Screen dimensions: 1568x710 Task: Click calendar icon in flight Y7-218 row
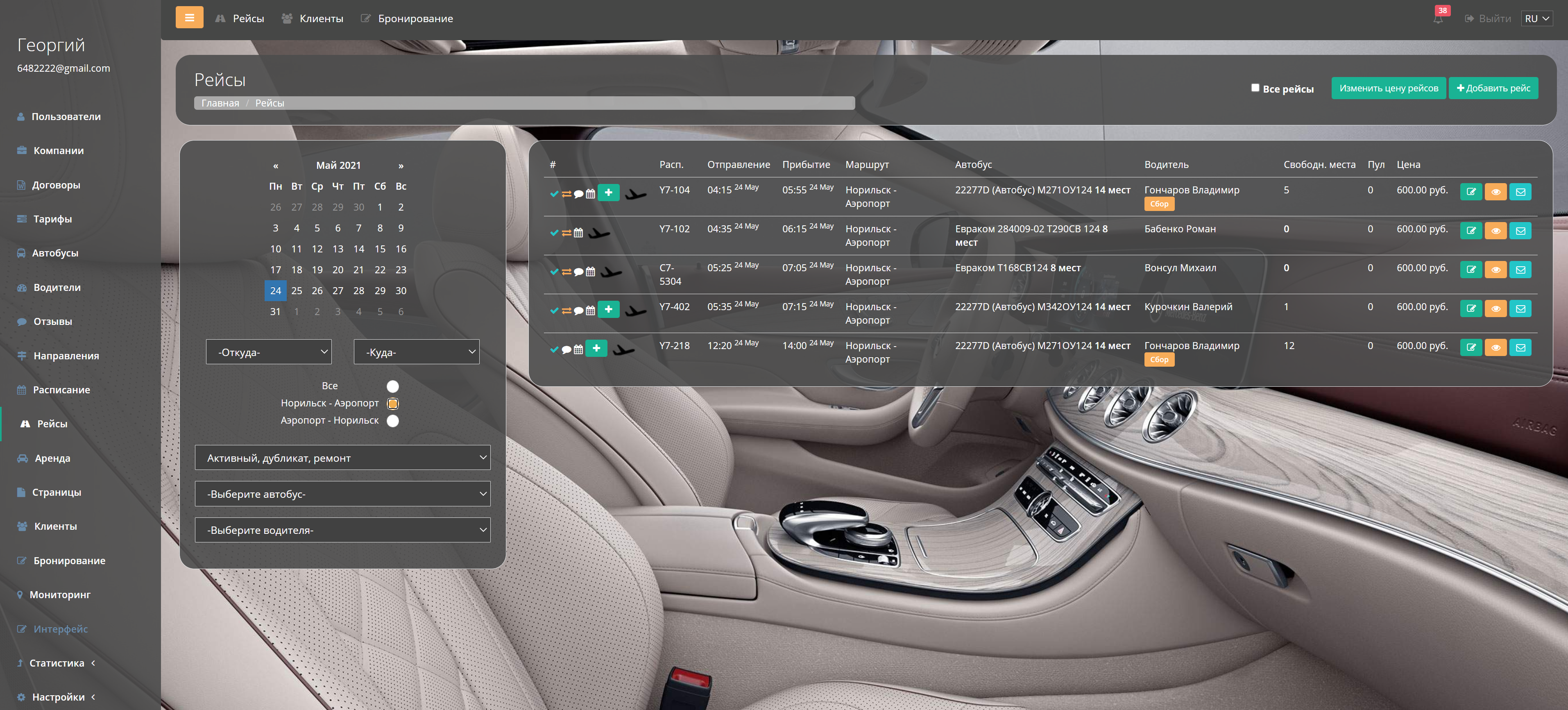(578, 349)
